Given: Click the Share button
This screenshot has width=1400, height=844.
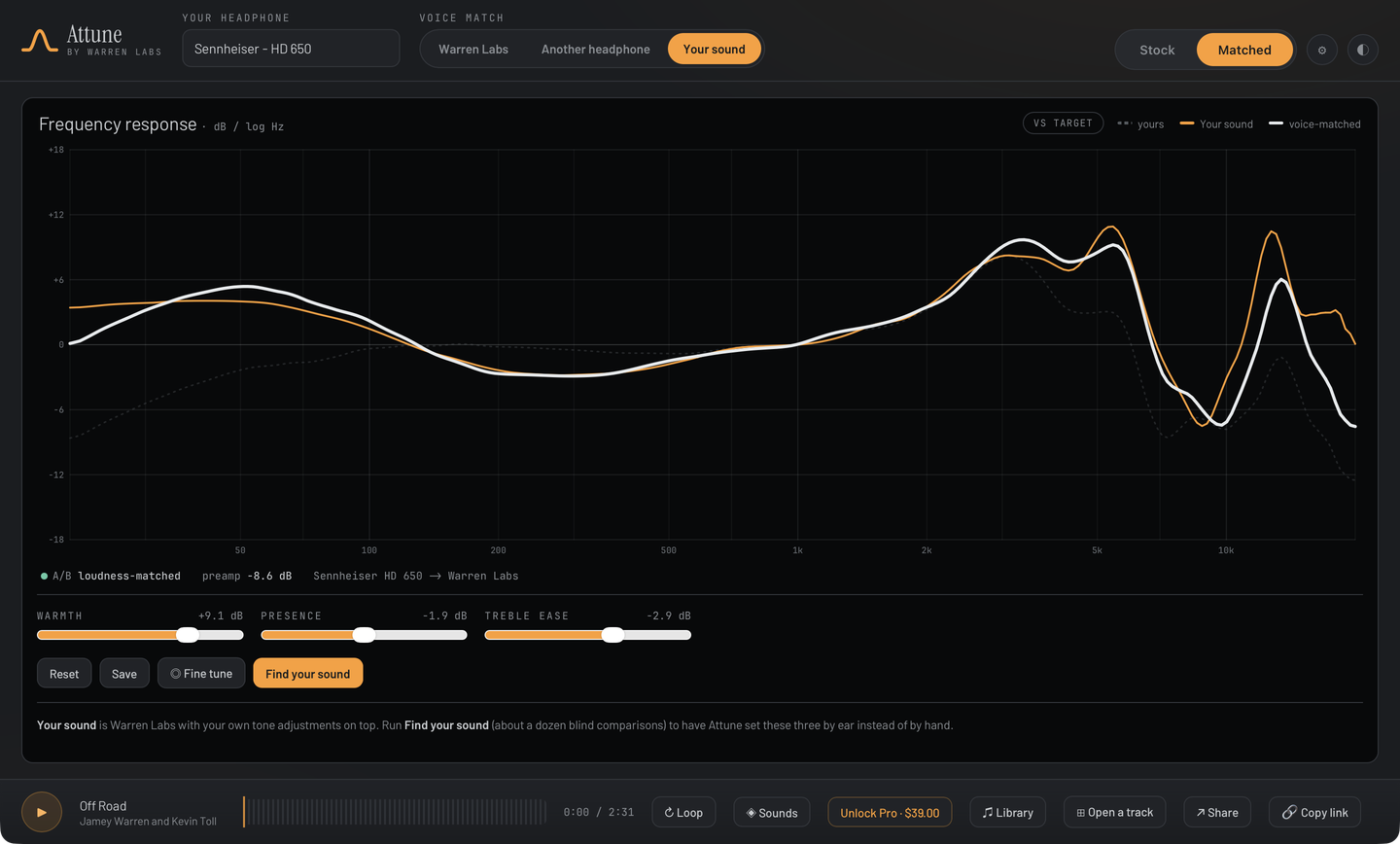Looking at the screenshot, I should [x=1217, y=812].
